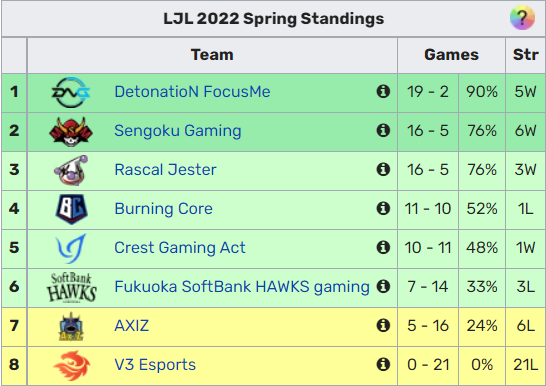Follow the AXIZ team link

click(x=132, y=326)
